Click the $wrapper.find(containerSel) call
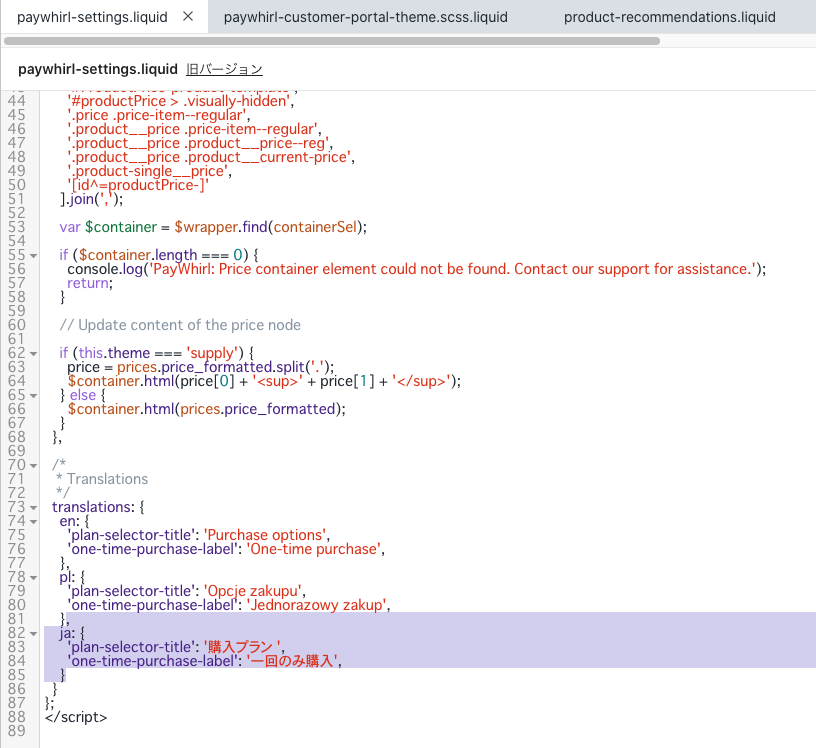 coord(268,227)
